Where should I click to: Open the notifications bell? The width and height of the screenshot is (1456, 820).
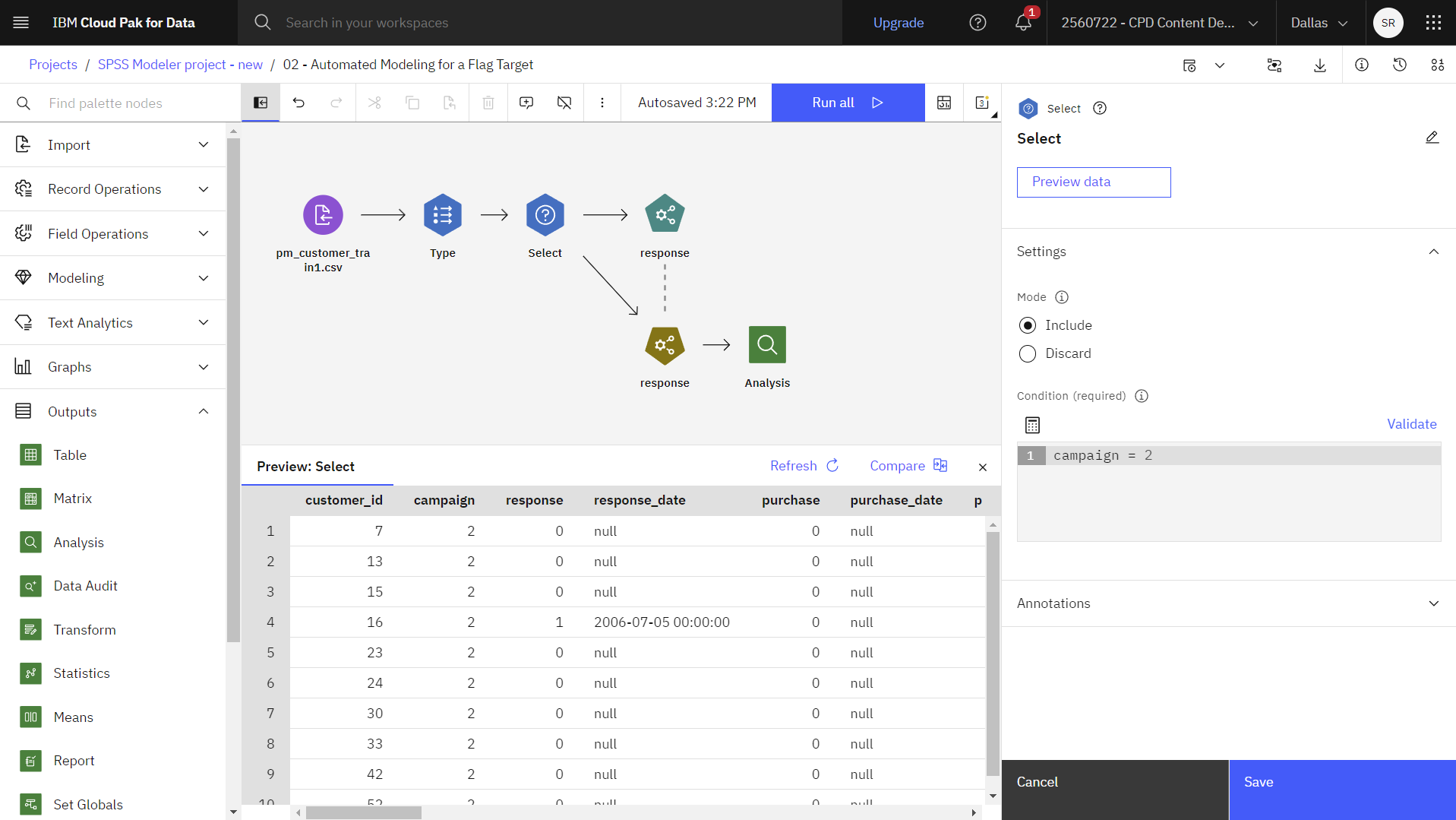coord(1023,23)
